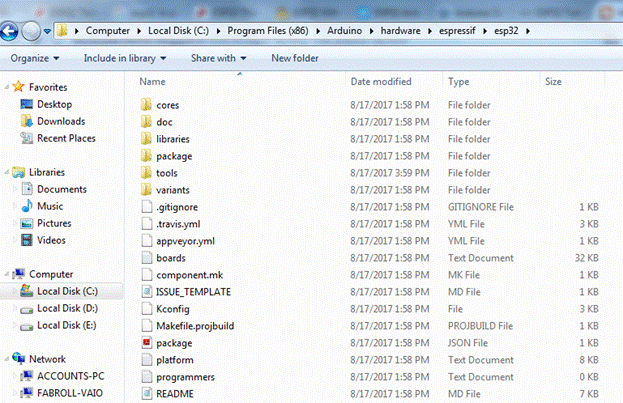623x403 pixels.
Task: Click the Back navigation arrow button
Action: click(x=9, y=31)
